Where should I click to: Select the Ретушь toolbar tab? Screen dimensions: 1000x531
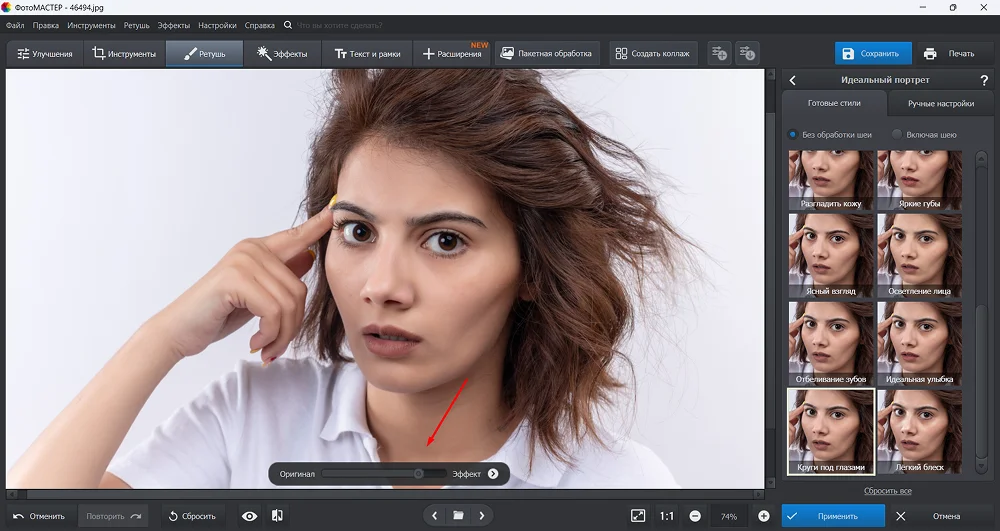(205, 54)
